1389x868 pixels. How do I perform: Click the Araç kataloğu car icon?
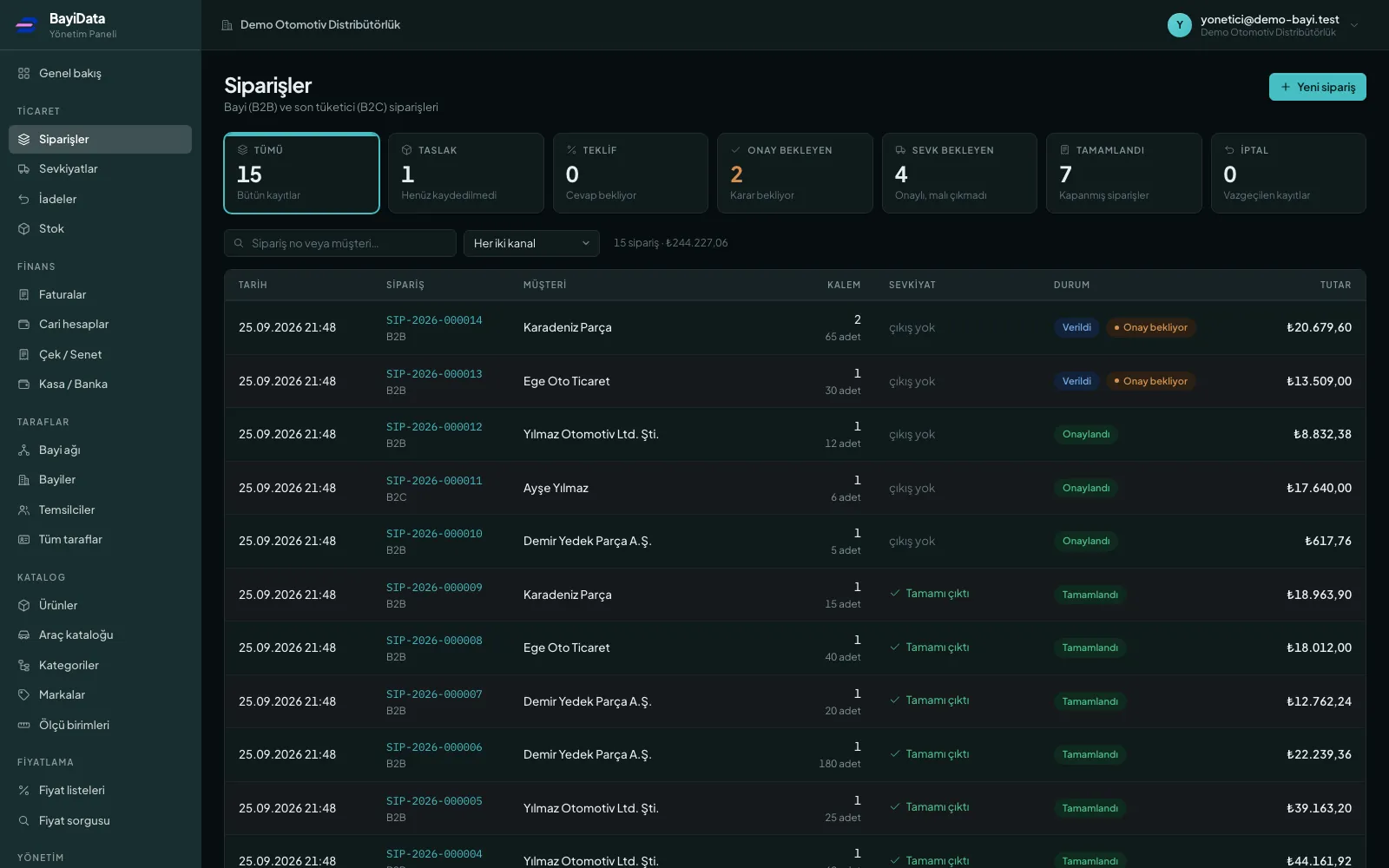[24, 635]
